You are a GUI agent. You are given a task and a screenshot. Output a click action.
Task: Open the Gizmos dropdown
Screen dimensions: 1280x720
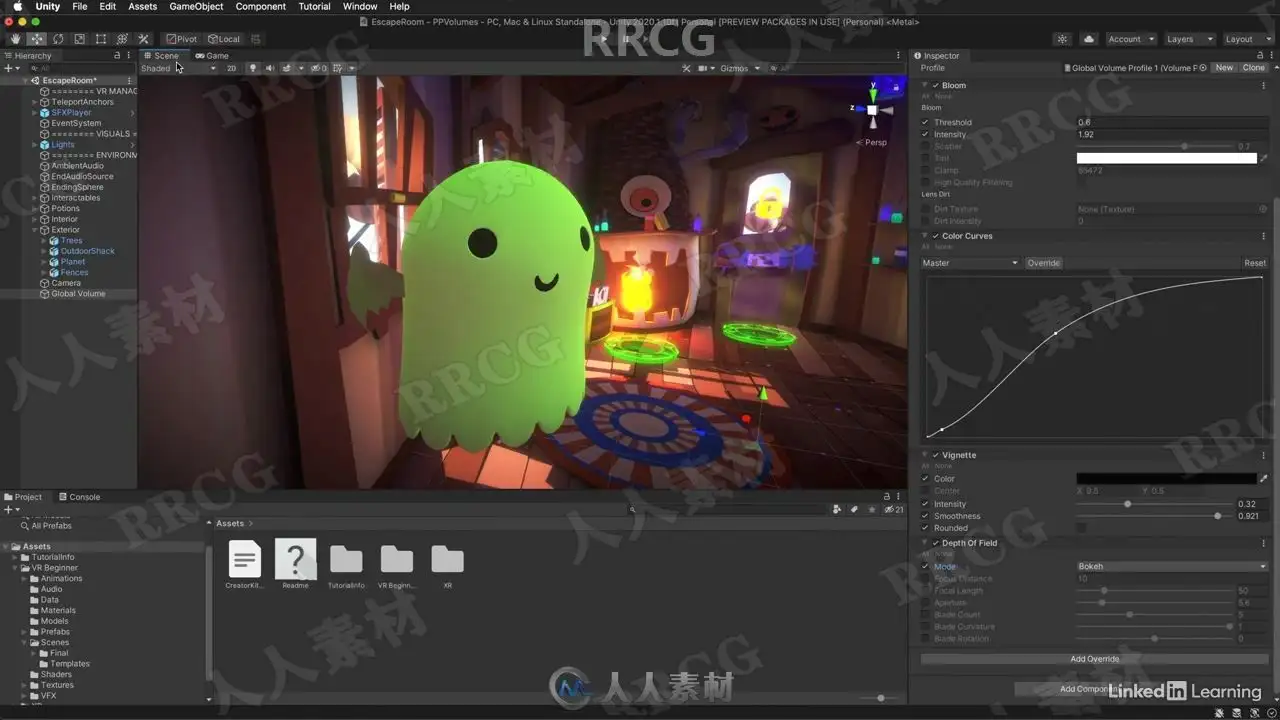(741, 68)
